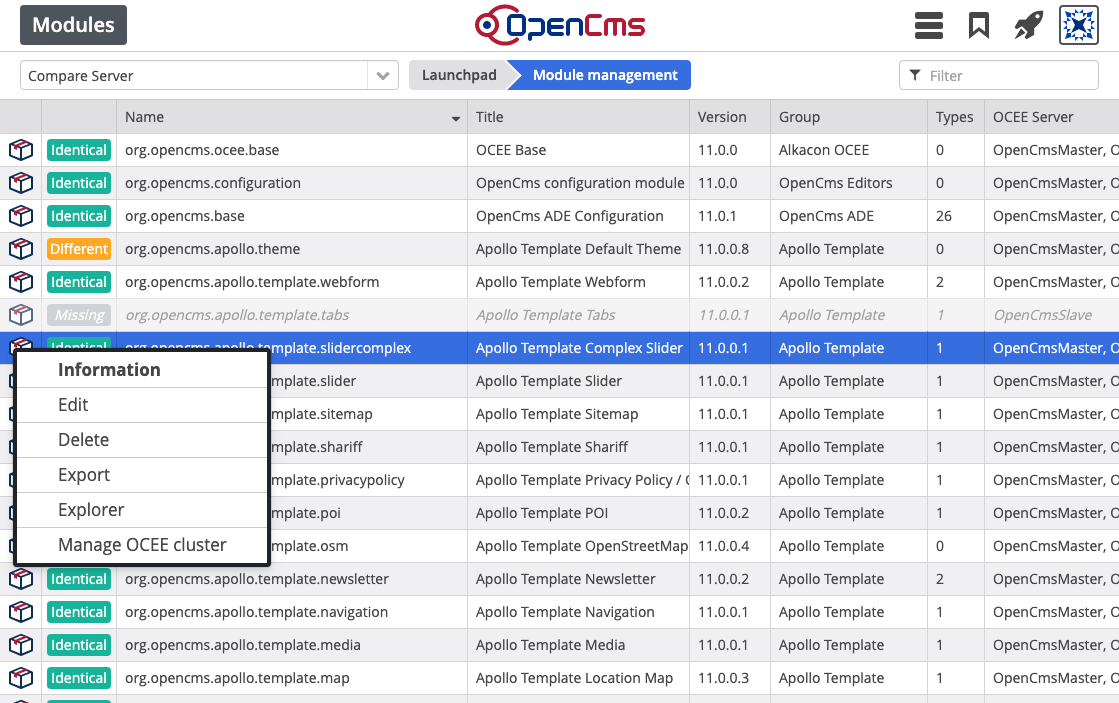Select org.opencms.apollo.theme name cell
The width and height of the screenshot is (1119, 703).
(292, 249)
